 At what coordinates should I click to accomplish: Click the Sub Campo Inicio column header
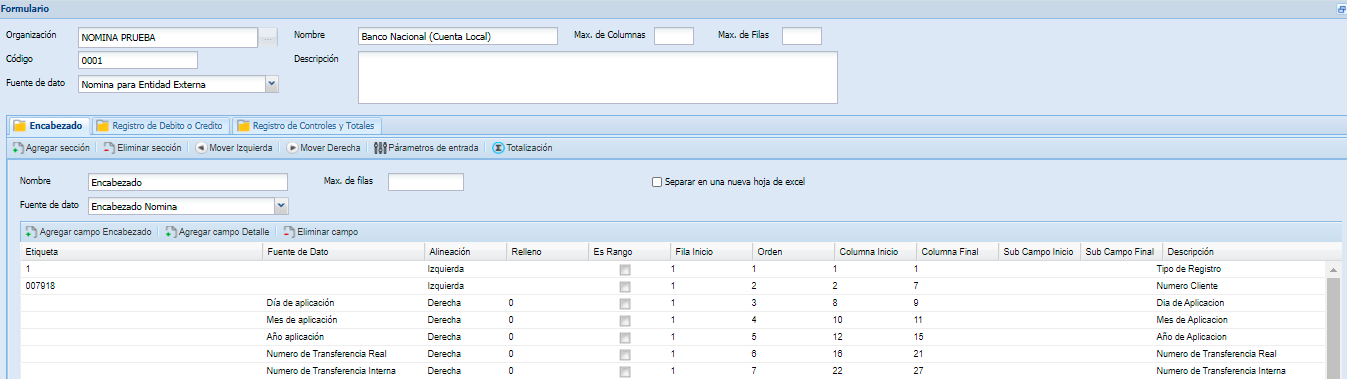pyautogui.click(x=1040, y=252)
